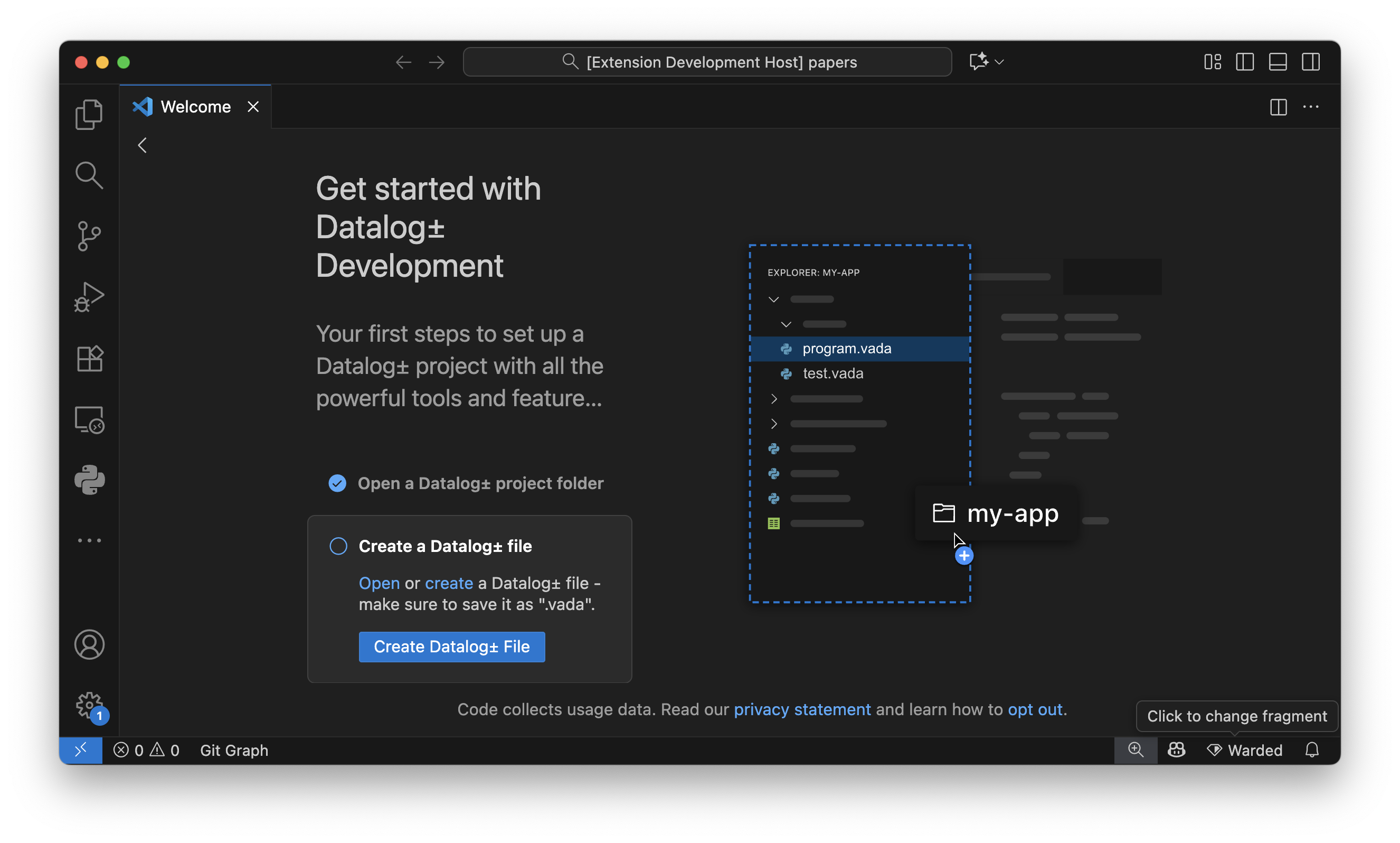Go back in navigation history
1400x843 pixels.
point(403,62)
